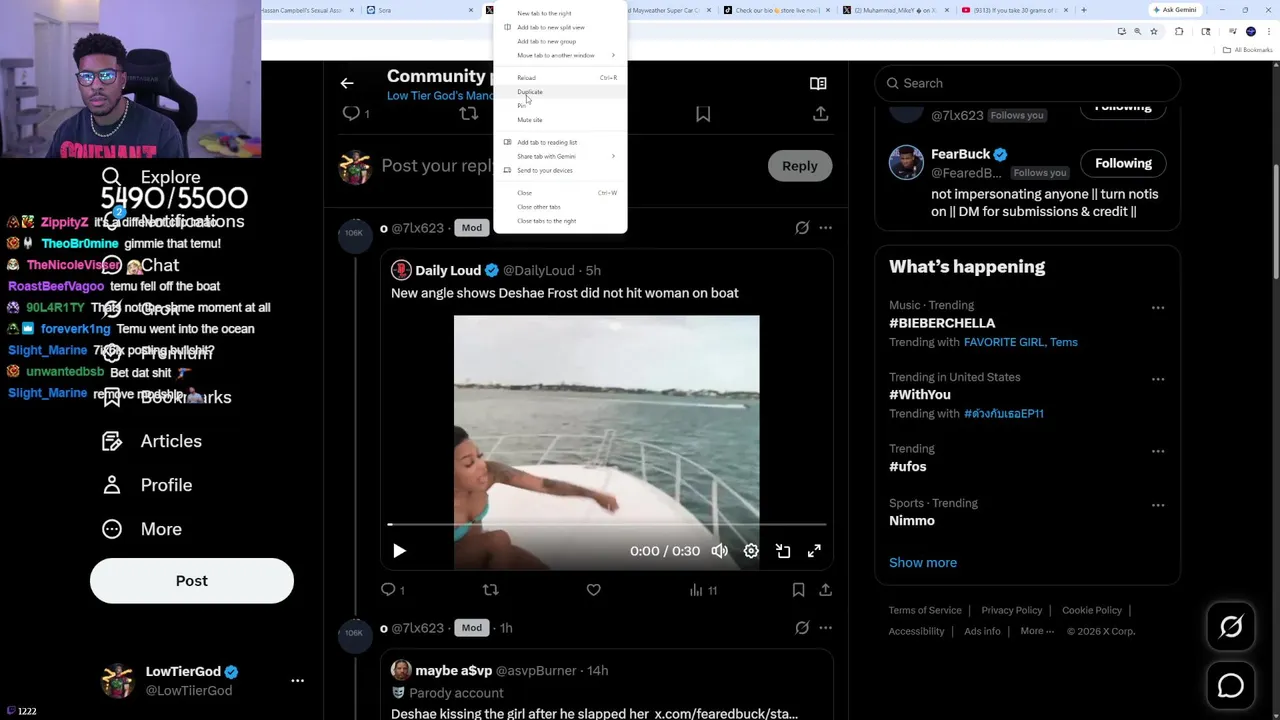The image size is (1280, 720).
Task: Select Reload in tab context menu
Action: [560, 78]
